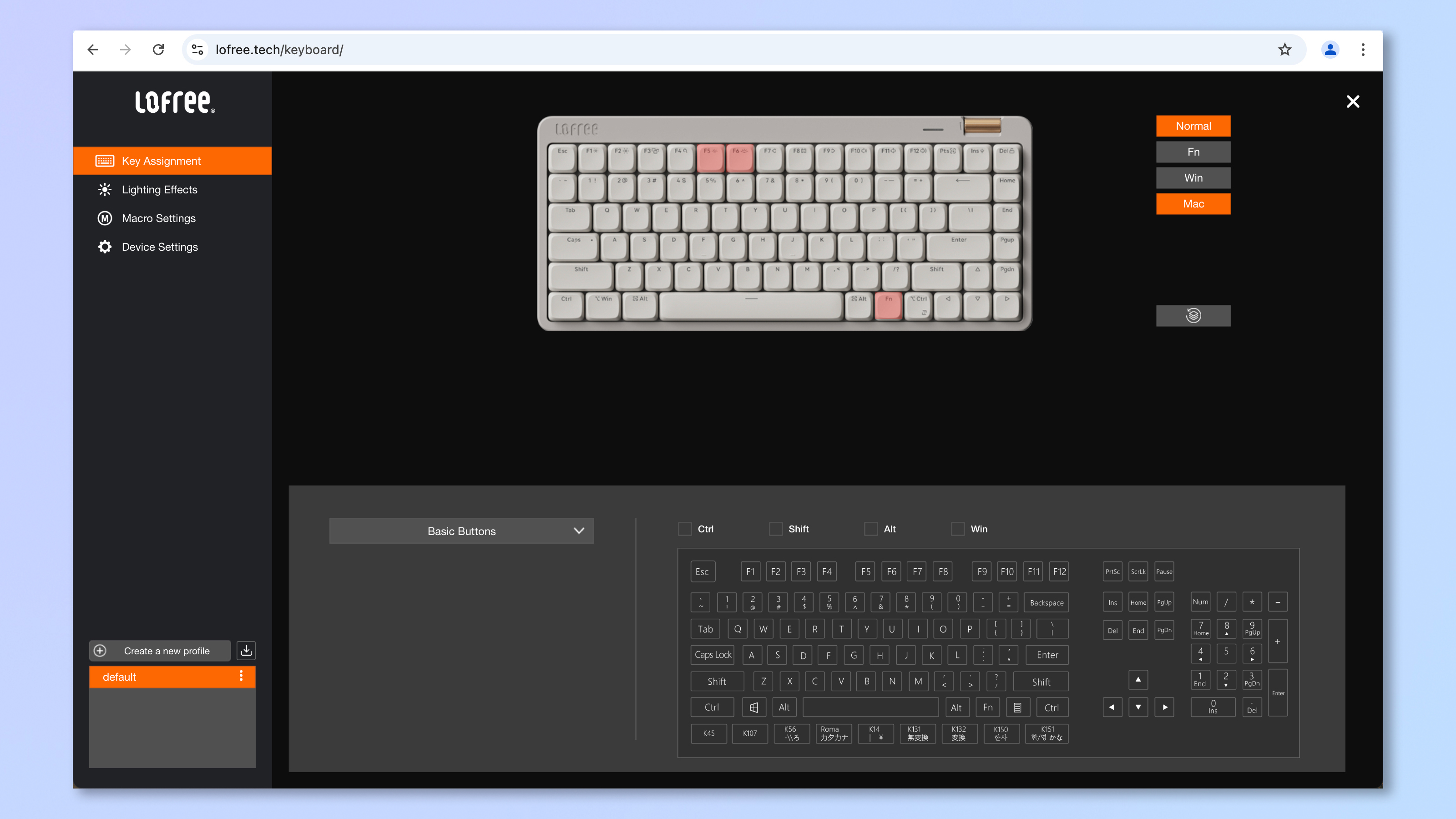Toggle the Win modifier checkbox
The height and width of the screenshot is (819, 1456).
[x=957, y=529]
